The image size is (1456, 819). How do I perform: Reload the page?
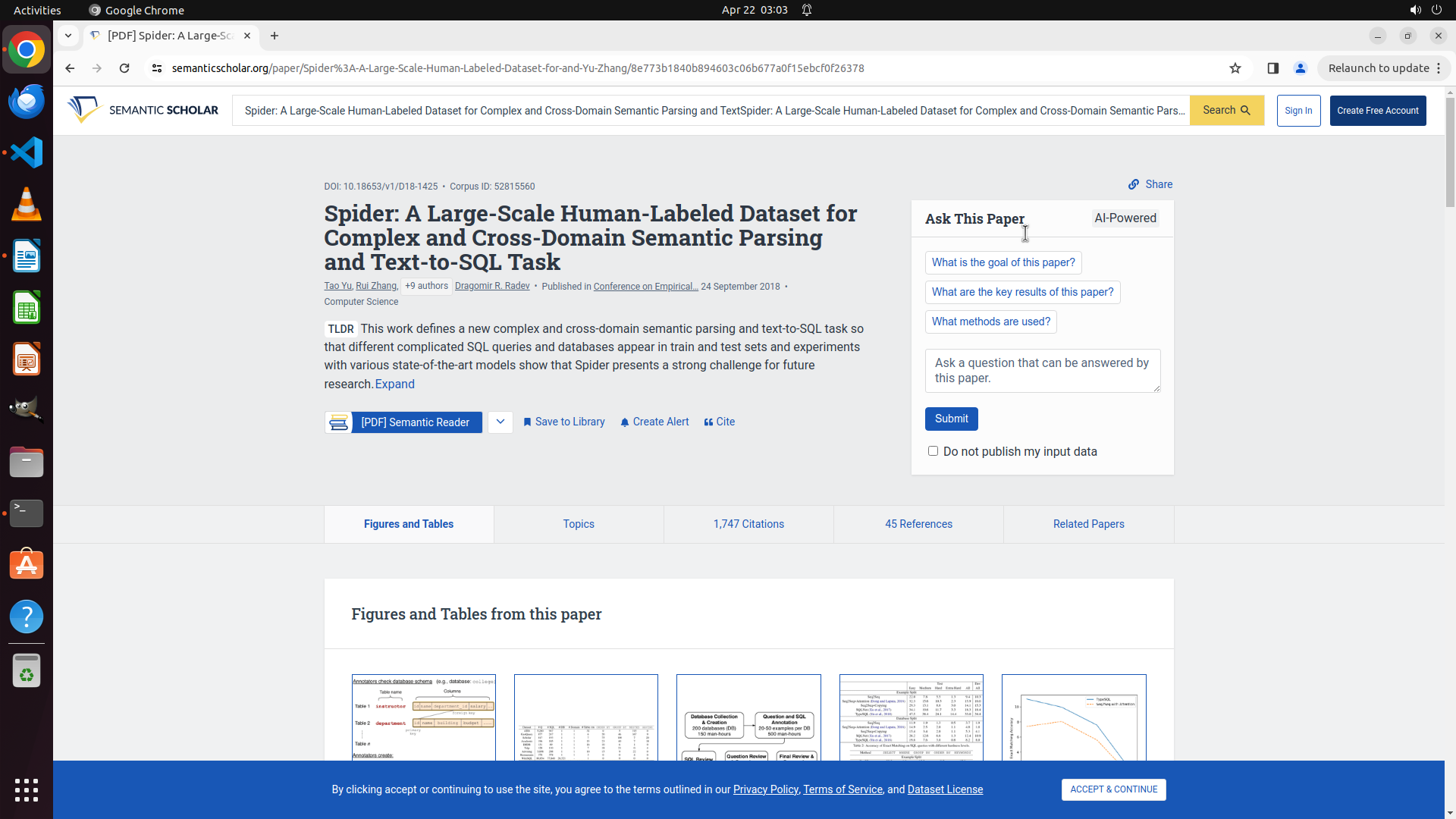pyautogui.click(x=124, y=68)
